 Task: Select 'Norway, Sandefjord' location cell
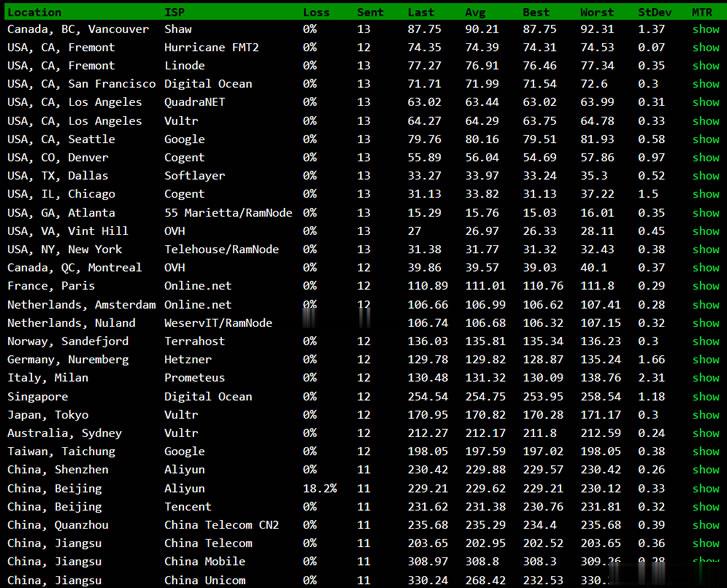pos(68,341)
